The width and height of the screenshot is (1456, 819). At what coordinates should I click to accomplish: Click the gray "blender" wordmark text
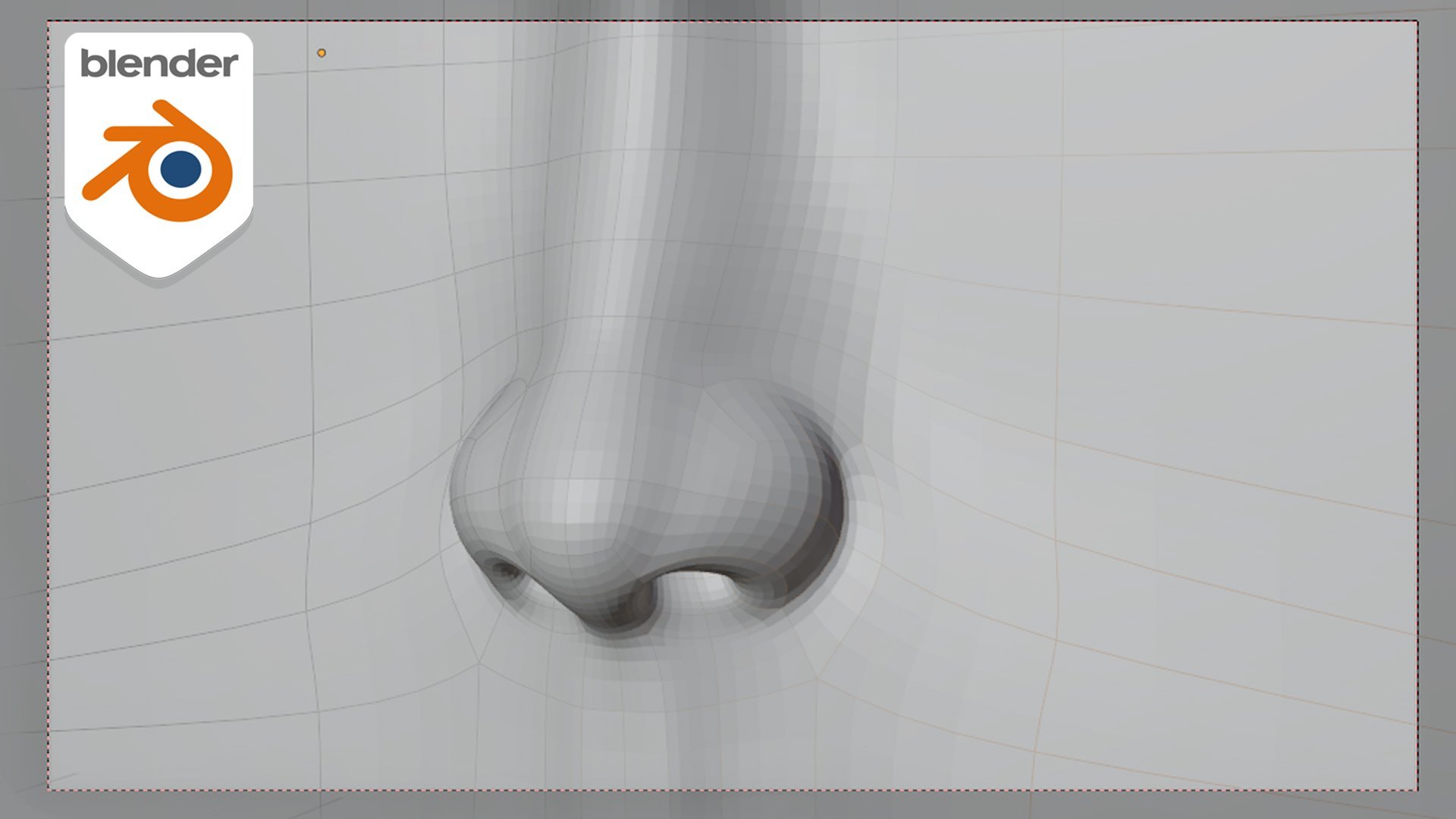click(158, 64)
